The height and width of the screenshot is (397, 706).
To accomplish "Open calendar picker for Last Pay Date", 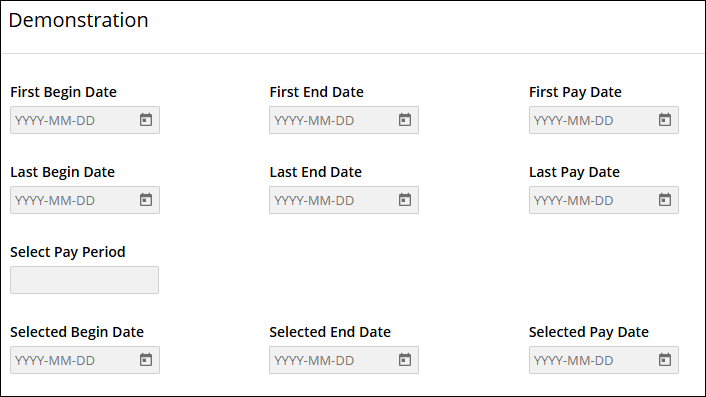I will pyautogui.click(x=665, y=200).
